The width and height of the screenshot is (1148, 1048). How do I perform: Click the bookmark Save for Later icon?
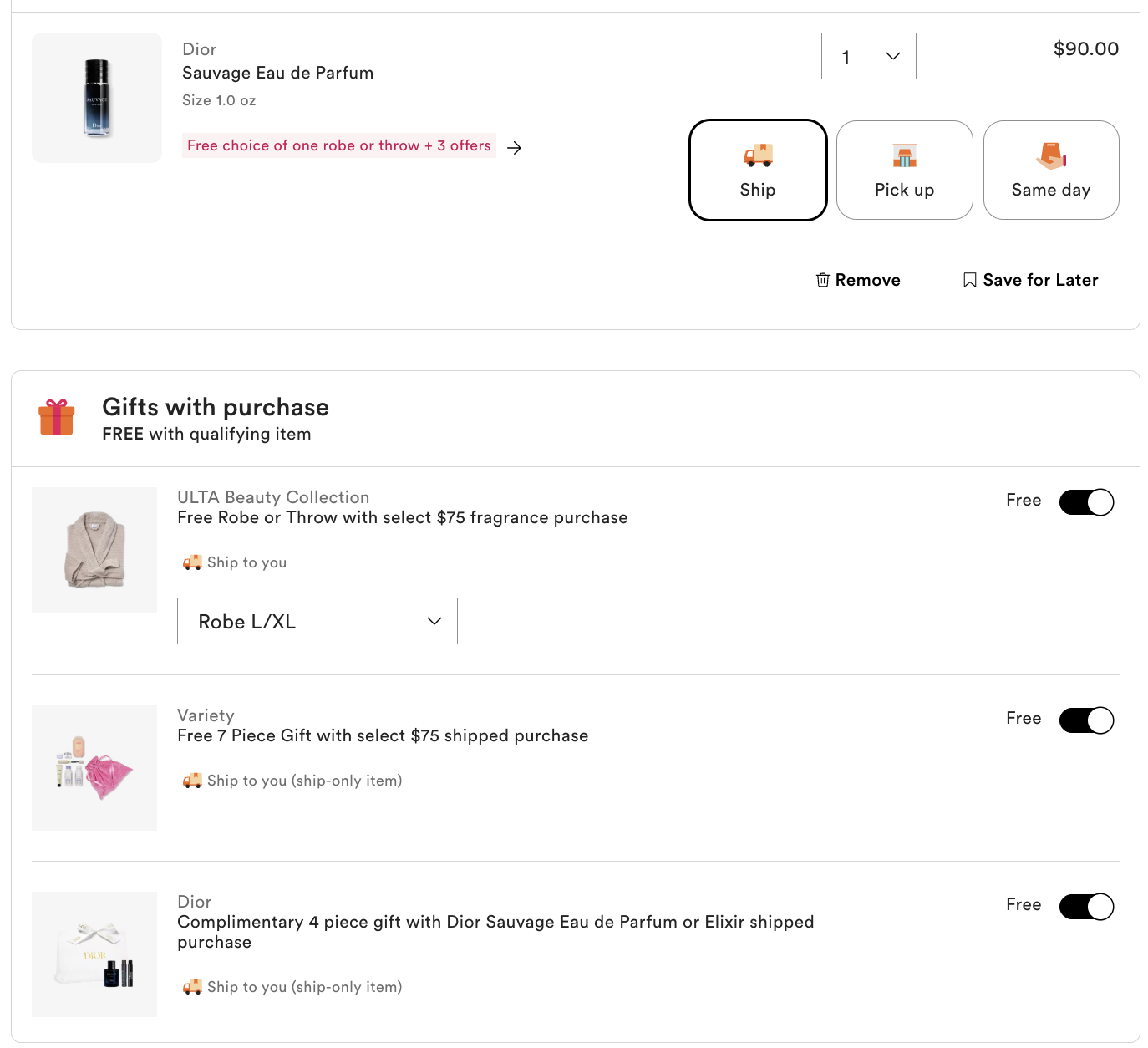click(x=969, y=280)
